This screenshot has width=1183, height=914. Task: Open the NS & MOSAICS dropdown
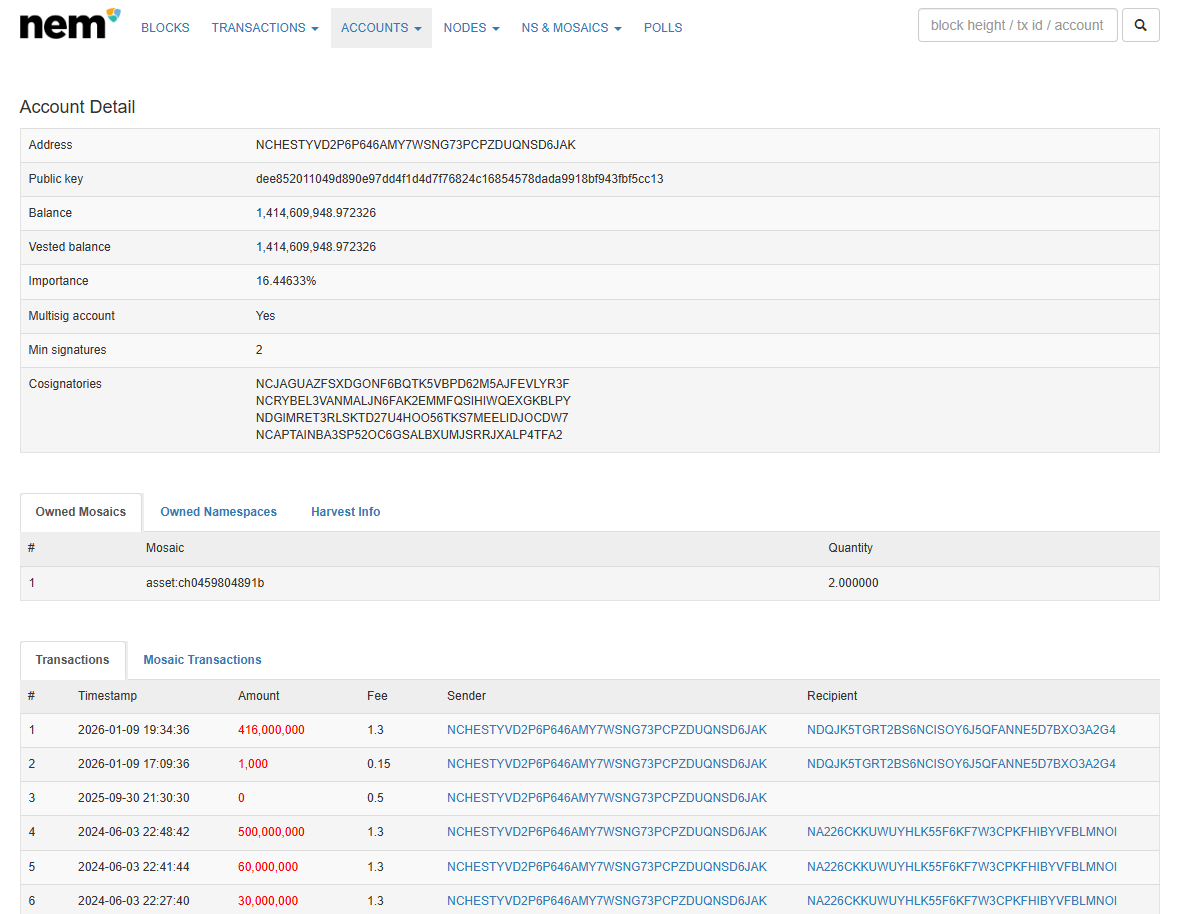[571, 27]
